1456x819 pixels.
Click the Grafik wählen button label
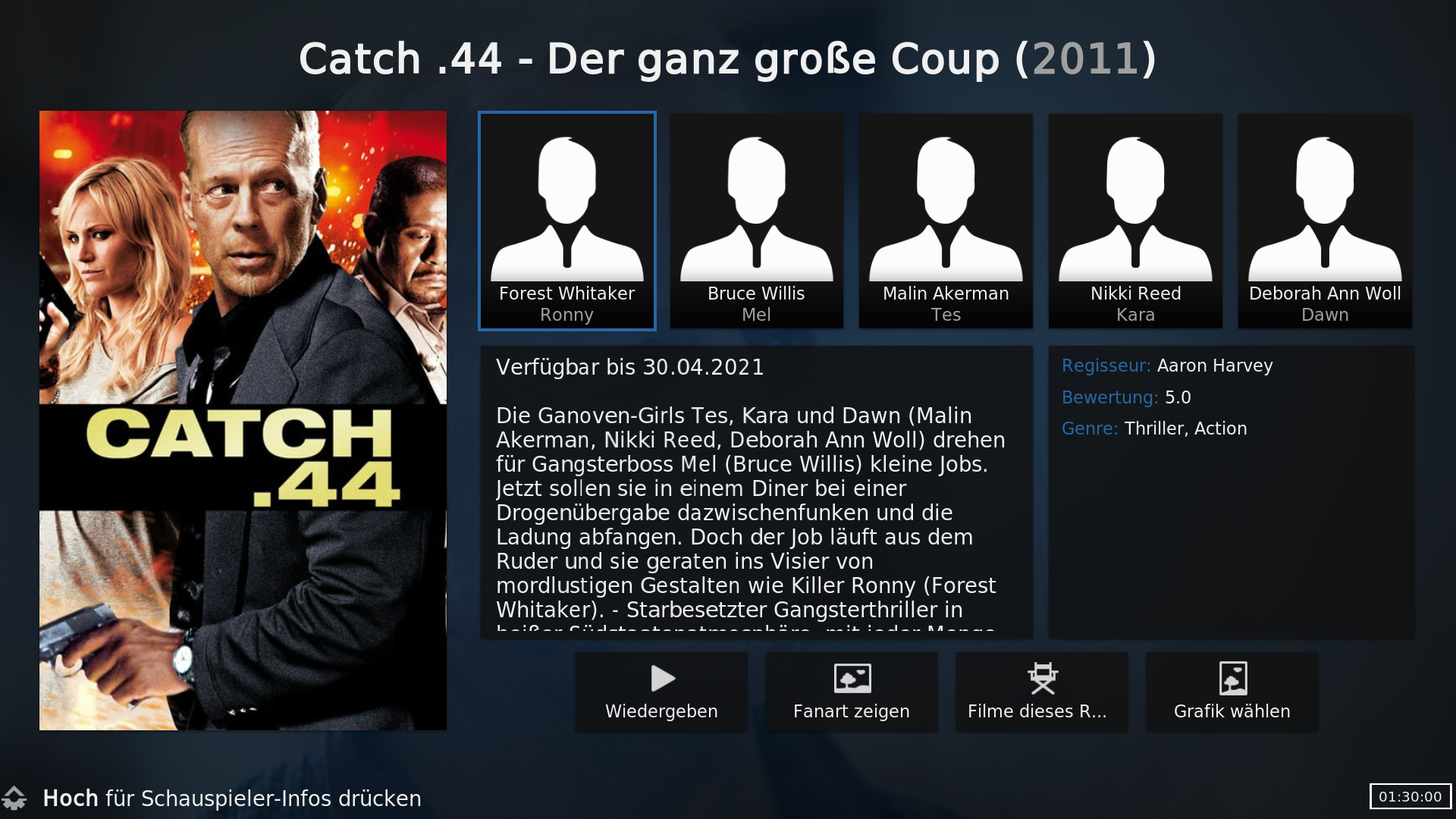tap(1232, 711)
